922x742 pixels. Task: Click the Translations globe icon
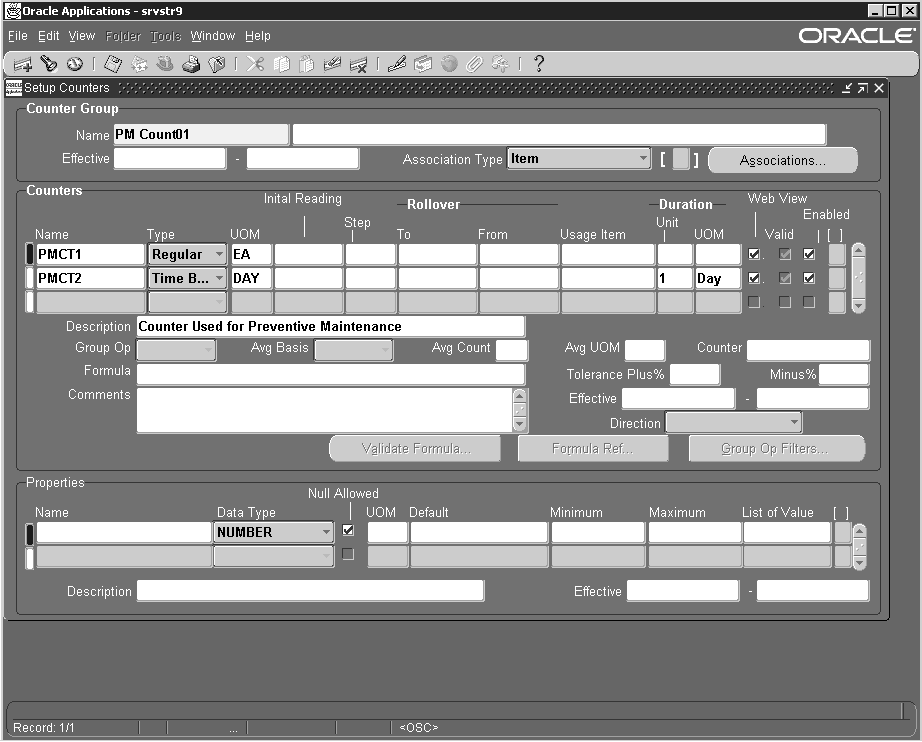click(449, 63)
